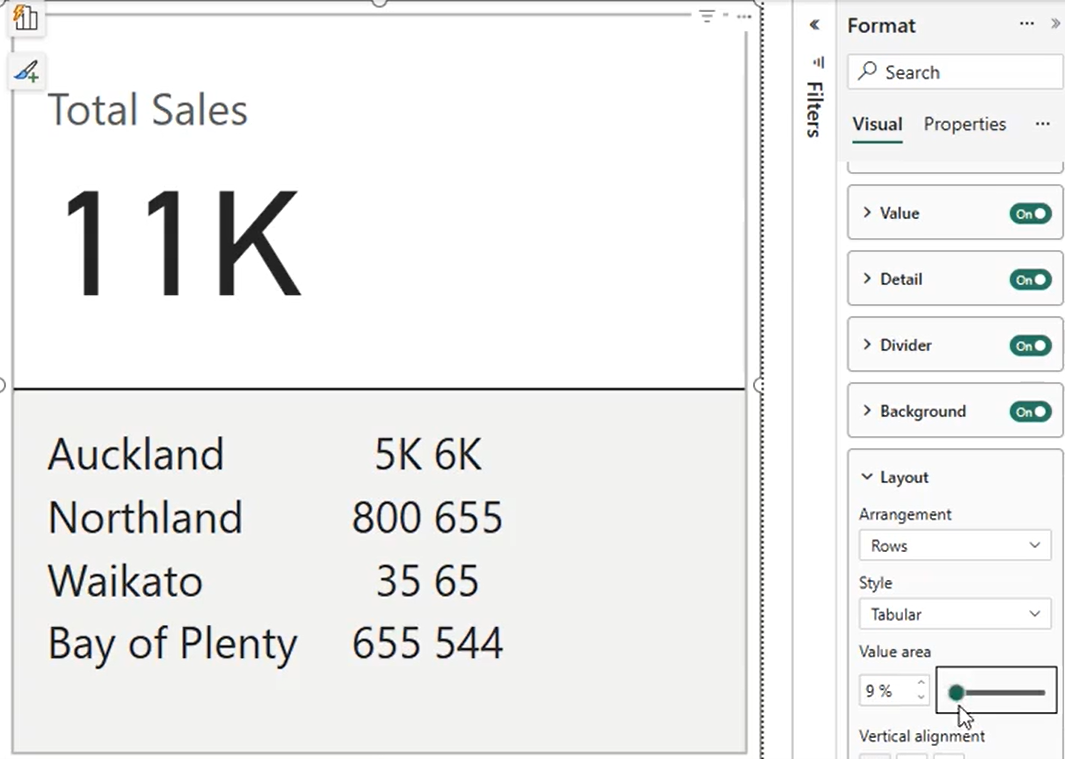This screenshot has width=1065, height=759.
Task: Click the Northland row label
Action: tap(145, 517)
